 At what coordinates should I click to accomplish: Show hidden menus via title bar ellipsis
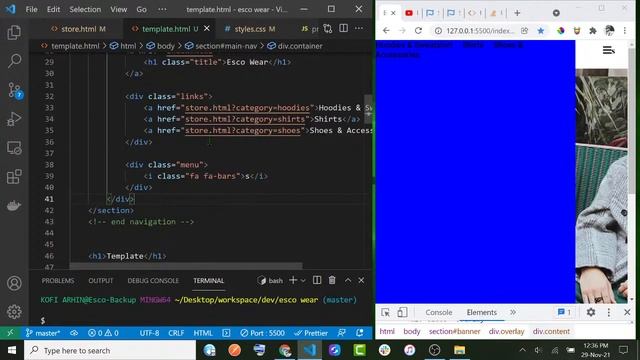pos(162,9)
